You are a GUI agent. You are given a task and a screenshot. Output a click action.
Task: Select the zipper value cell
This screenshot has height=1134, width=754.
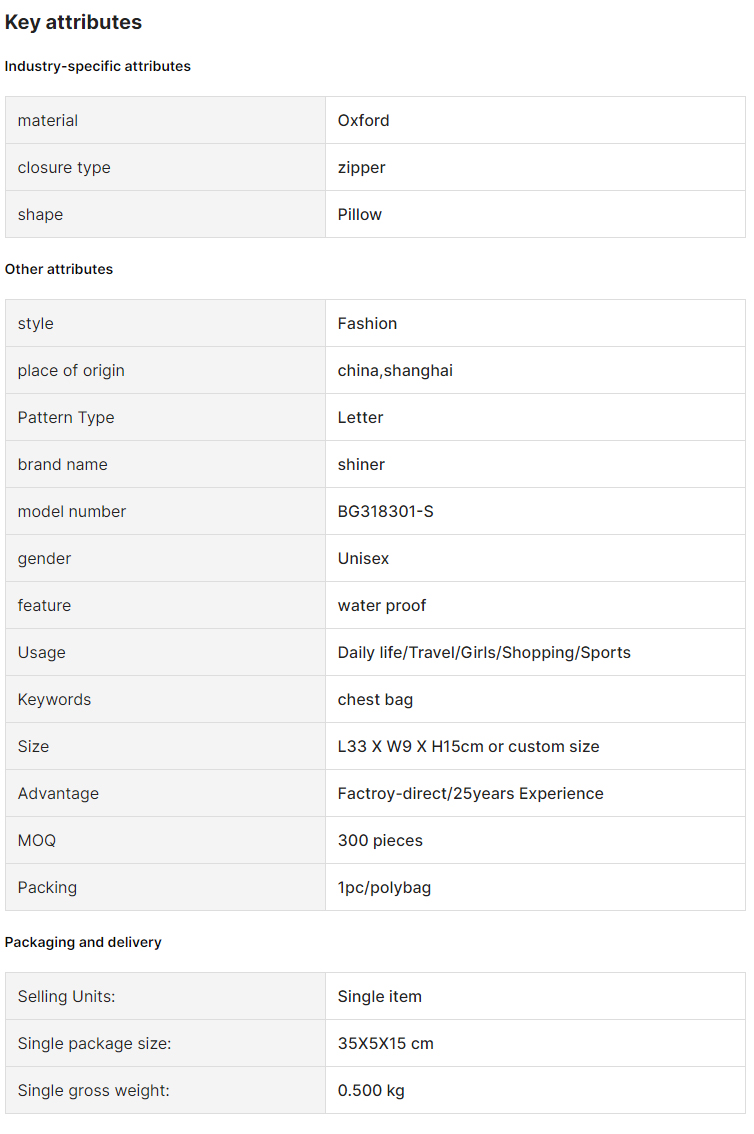pos(535,168)
